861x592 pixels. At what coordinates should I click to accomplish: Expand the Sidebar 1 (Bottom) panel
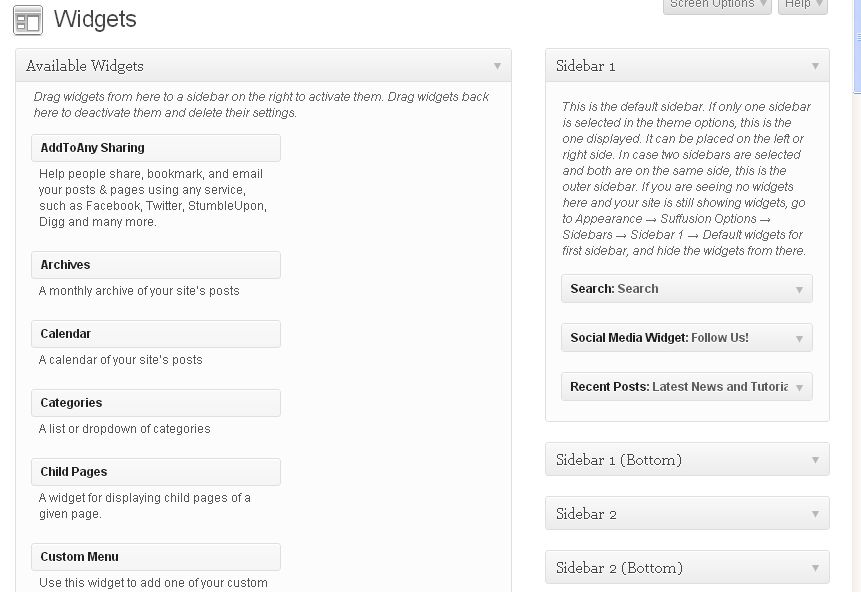point(815,460)
